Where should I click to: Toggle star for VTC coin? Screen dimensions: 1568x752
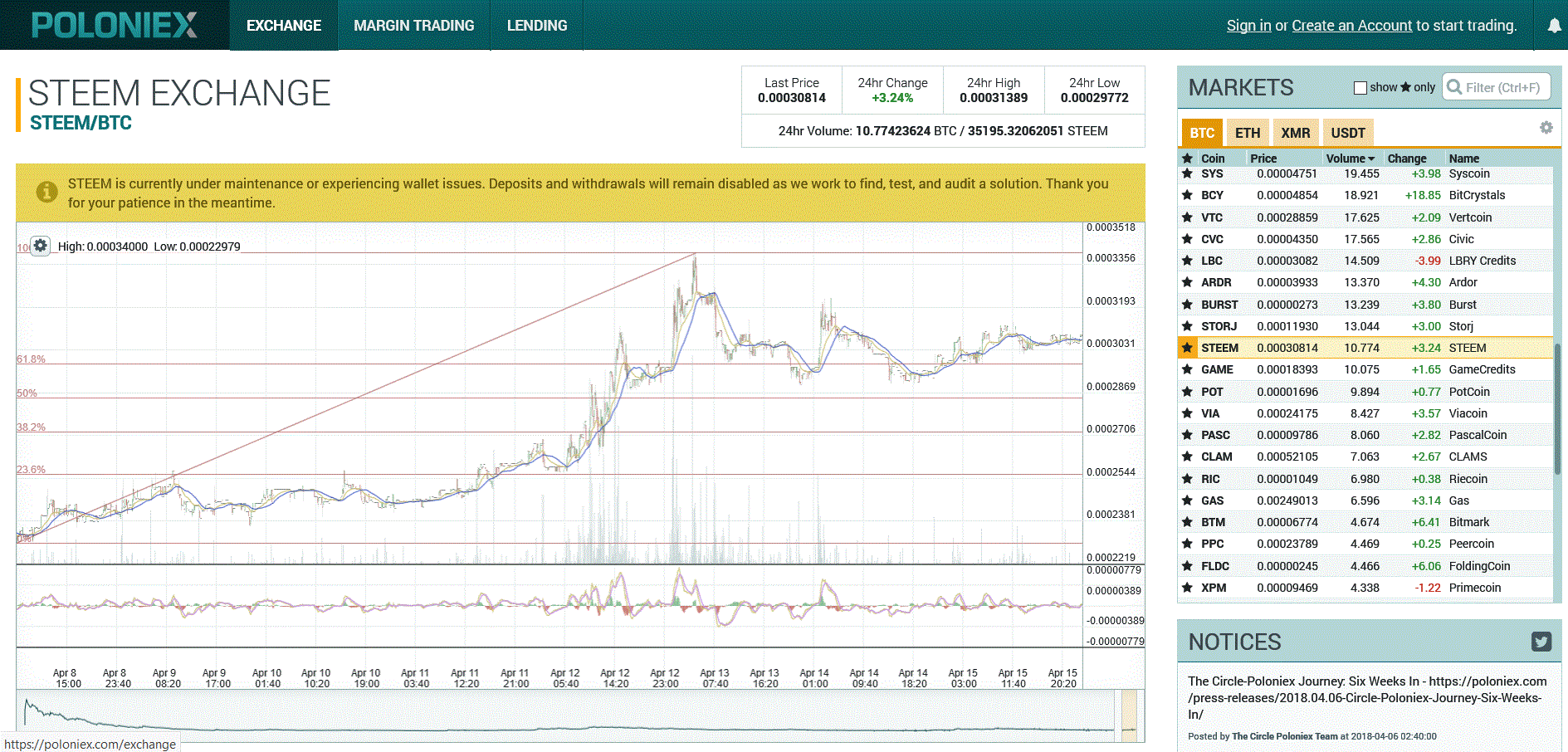coord(1187,217)
